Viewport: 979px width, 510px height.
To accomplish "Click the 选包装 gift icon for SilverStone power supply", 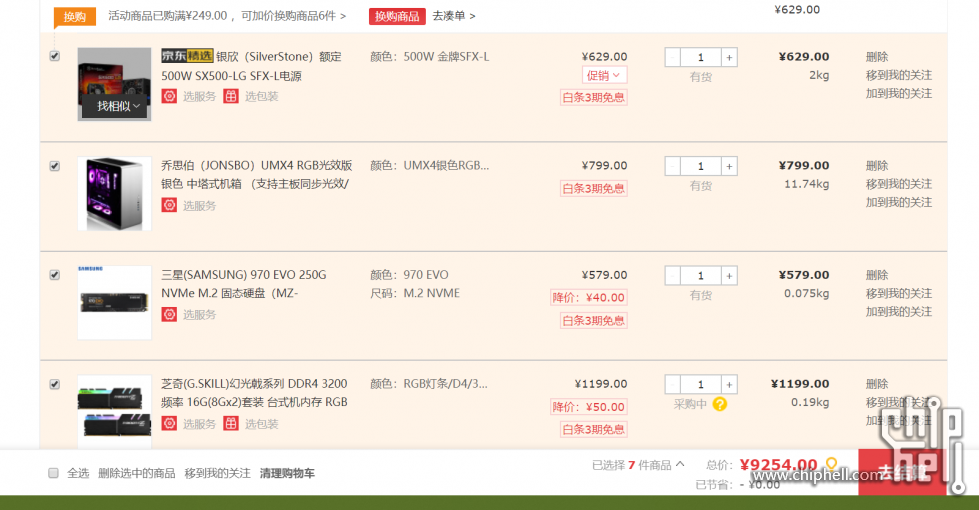I will pyautogui.click(x=231, y=96).
